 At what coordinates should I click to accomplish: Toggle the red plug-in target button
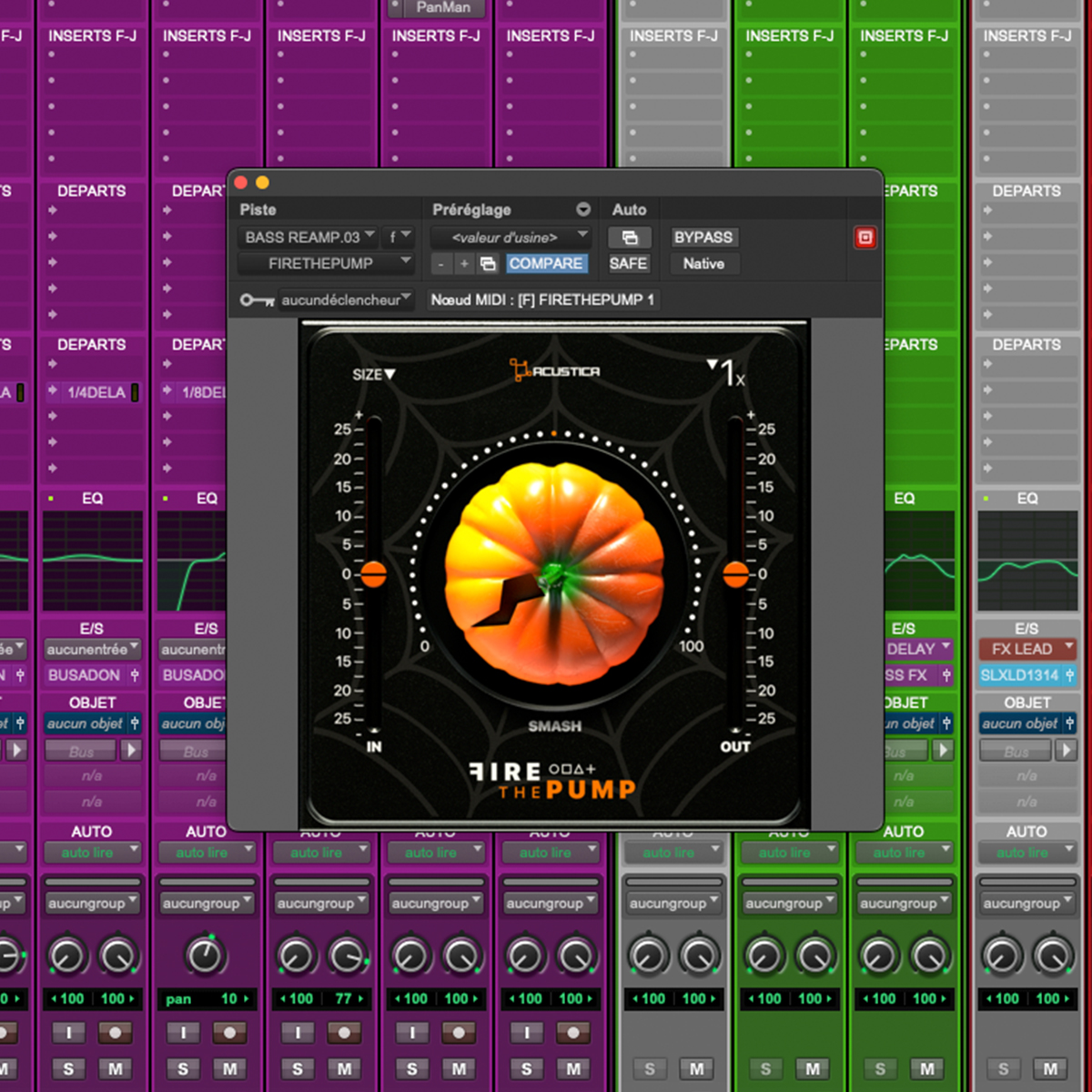pyautogui.click(x=864, y=238)
